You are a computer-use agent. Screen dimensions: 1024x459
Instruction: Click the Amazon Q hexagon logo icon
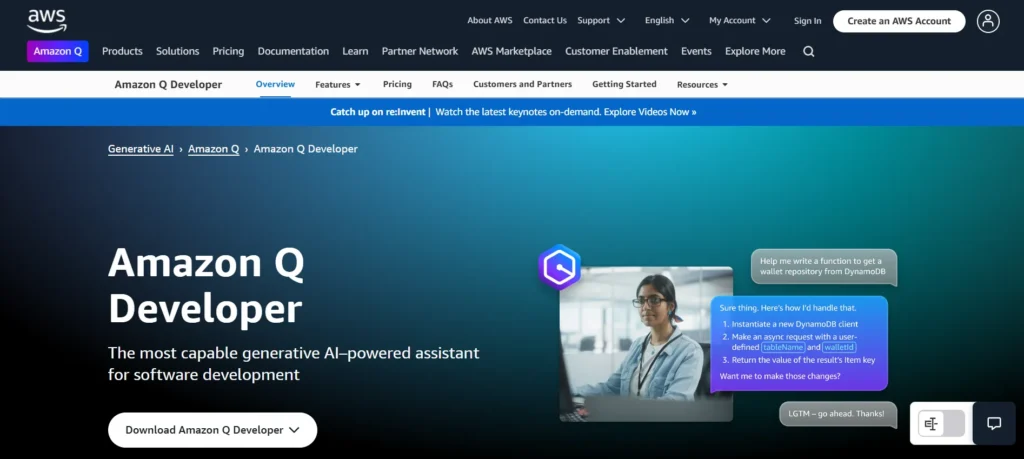(559, 267)
